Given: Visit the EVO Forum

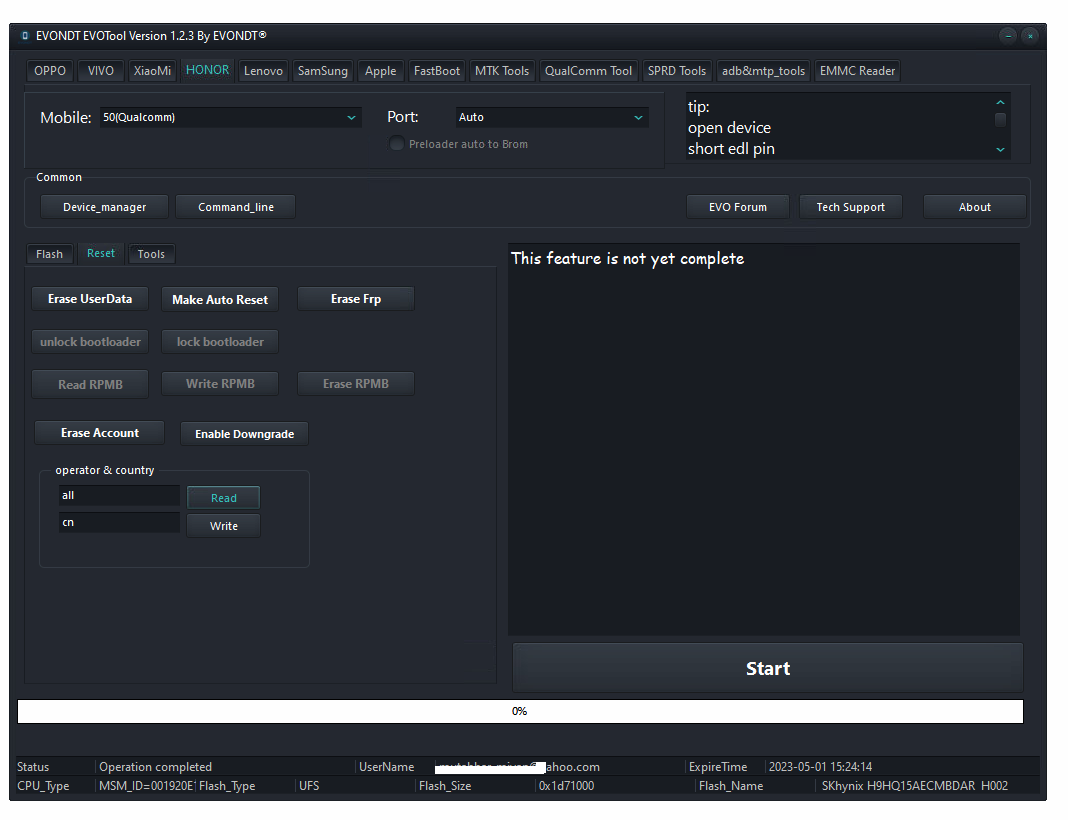Looking at the screenshot, I should (x=738, y=207).
